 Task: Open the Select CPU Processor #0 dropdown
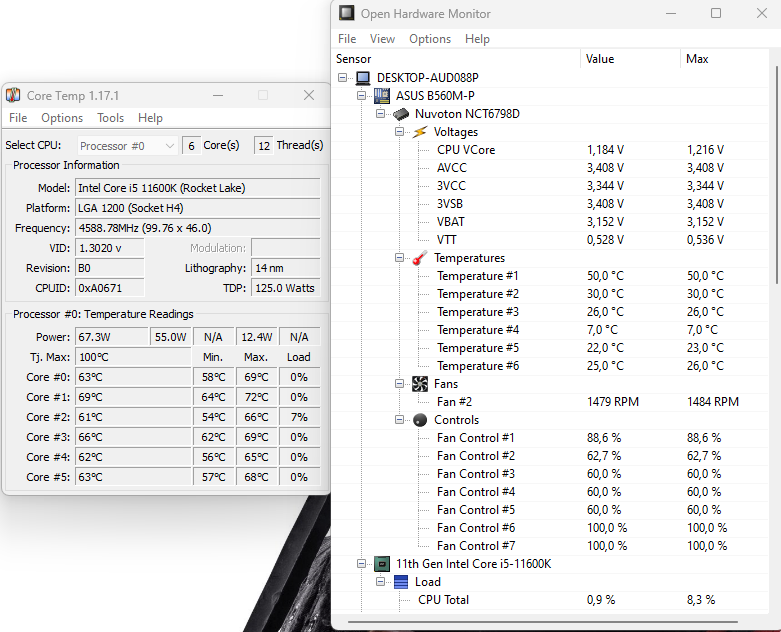click(128, 145)
